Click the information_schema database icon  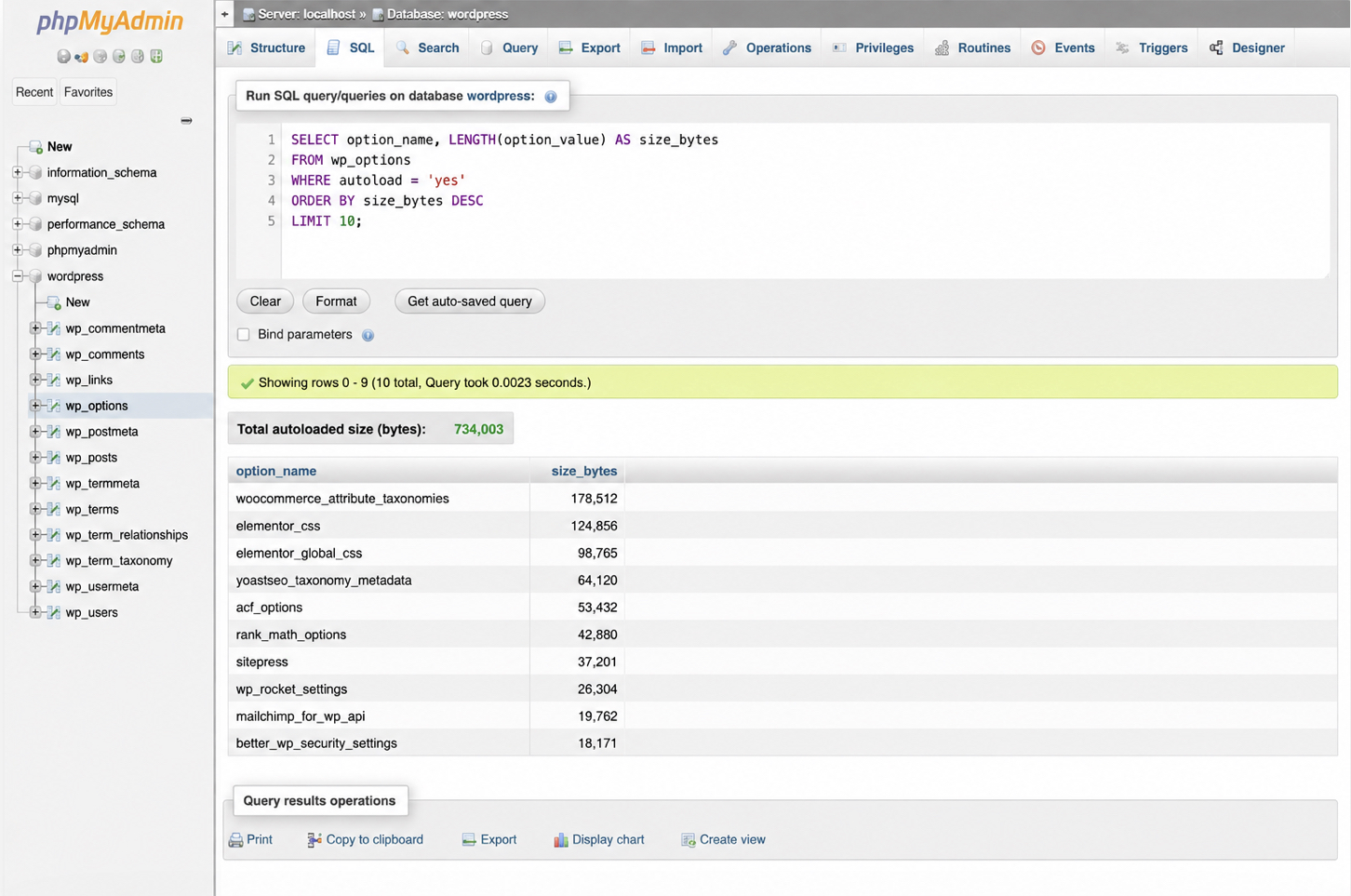pos(35,172)
